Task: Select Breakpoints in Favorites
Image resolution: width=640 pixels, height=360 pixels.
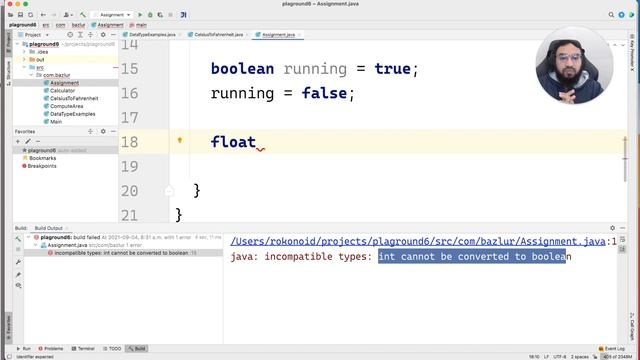Action: click(x=42, y=166)
